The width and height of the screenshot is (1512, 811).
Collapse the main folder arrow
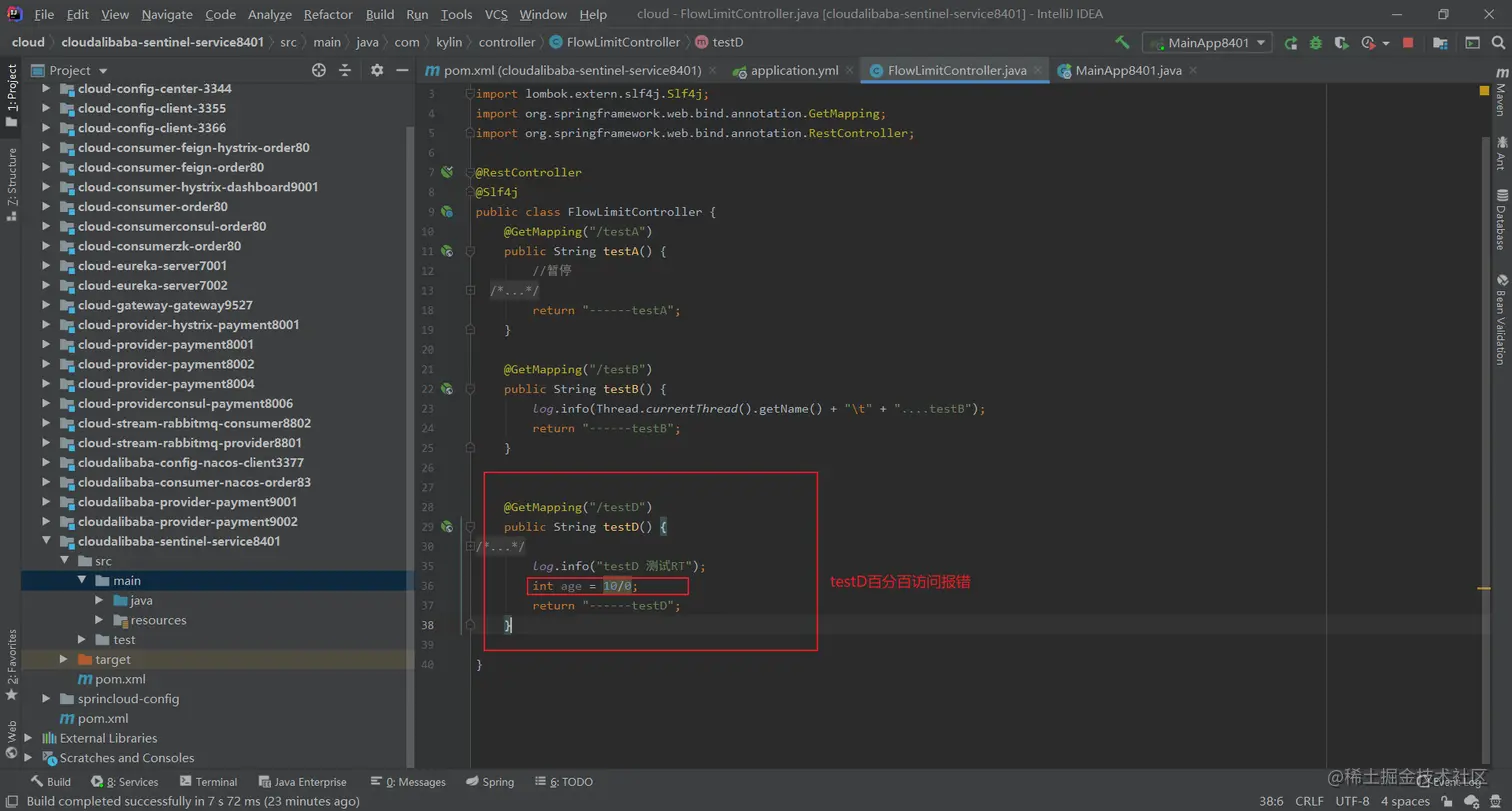click(x=83, y=581)
